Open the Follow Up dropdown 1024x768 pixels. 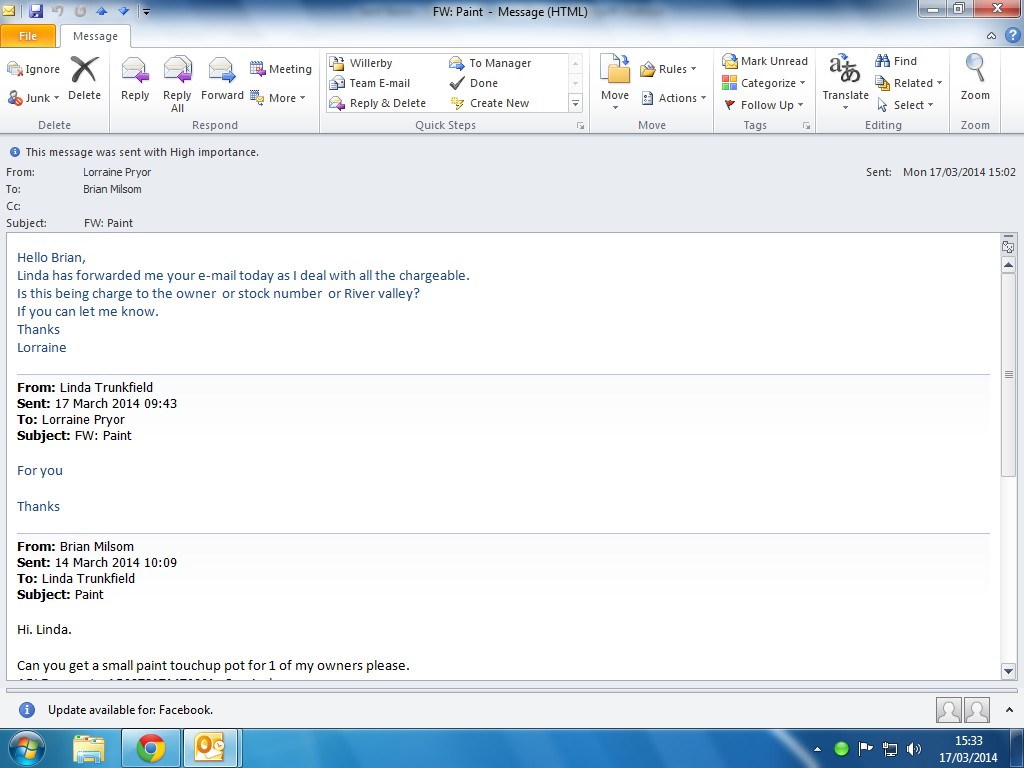(x=763, y=105)
